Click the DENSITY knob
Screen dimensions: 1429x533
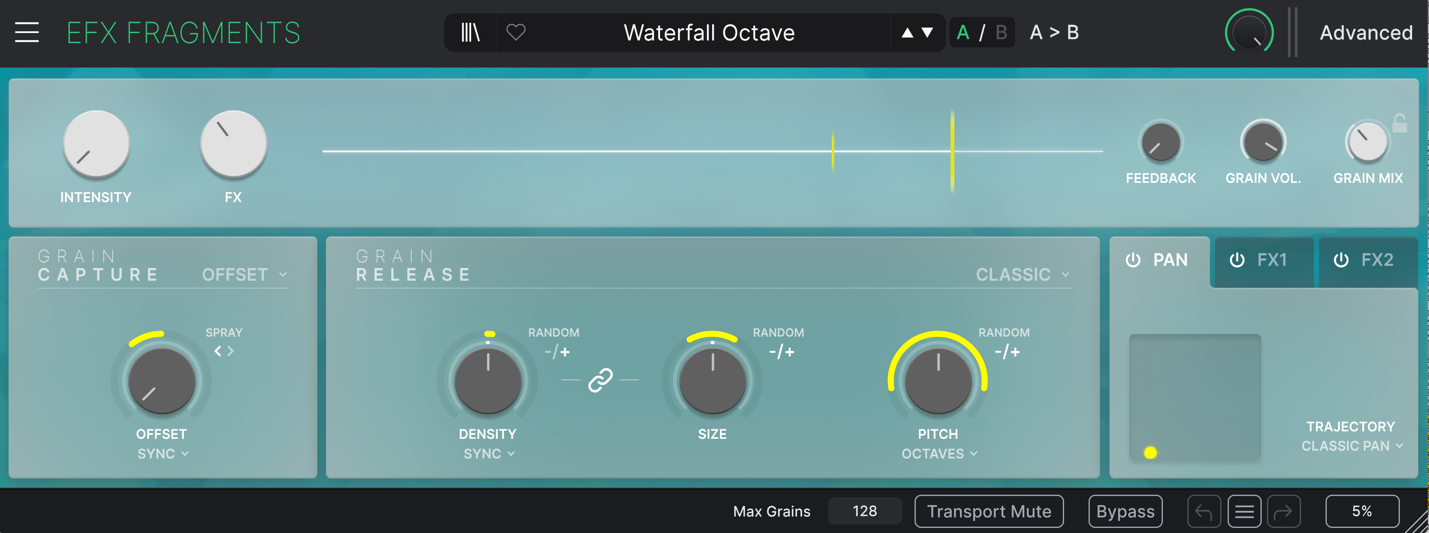(x=488, y=381)
